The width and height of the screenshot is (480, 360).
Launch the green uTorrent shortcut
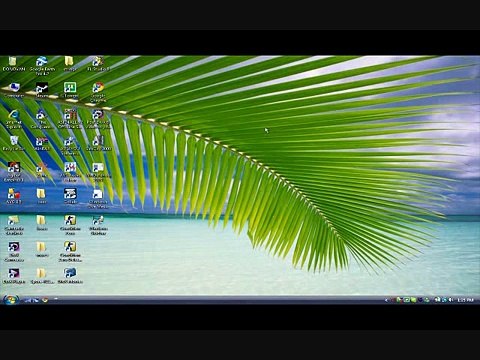tap(70, 90)
